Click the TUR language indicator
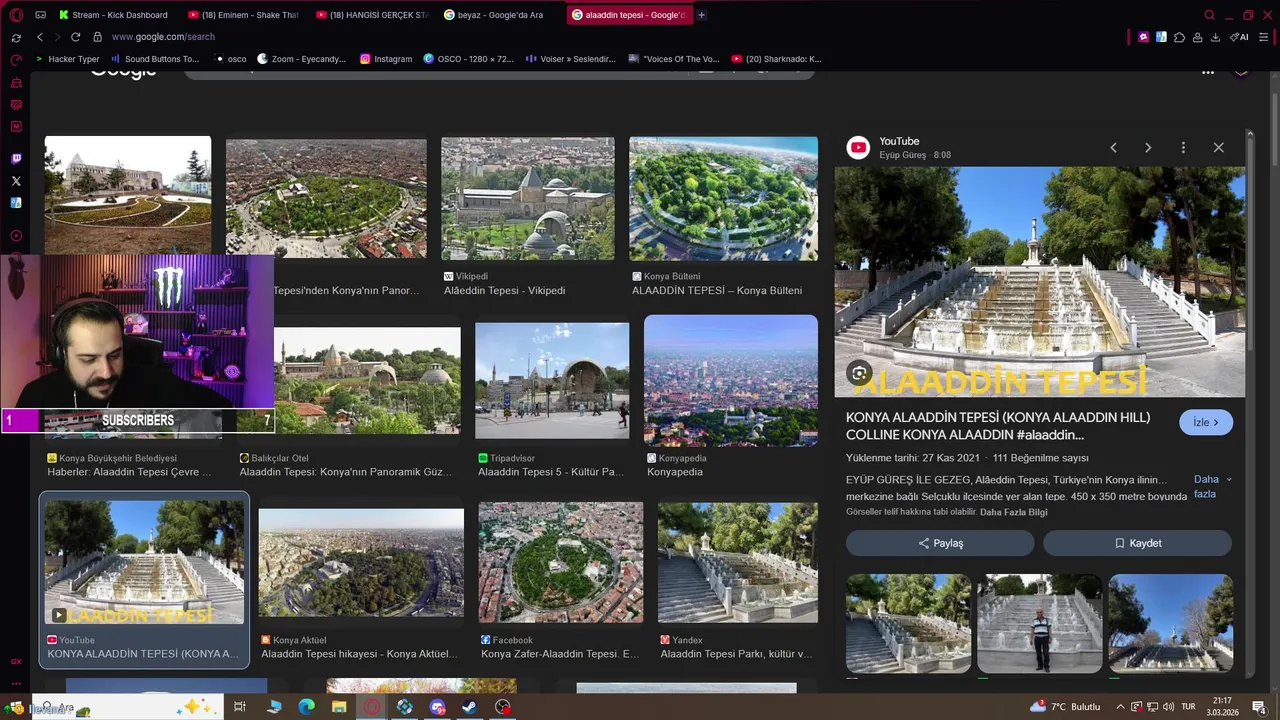The width and height of the screenshot is (1280, 720). tap(1189, 707)
